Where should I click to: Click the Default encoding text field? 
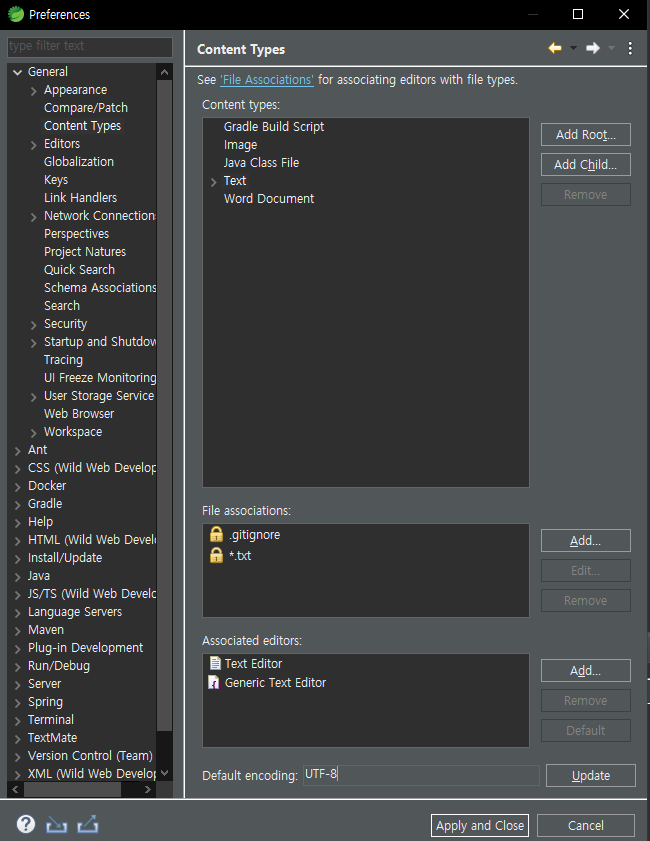(x=421, y=775)
